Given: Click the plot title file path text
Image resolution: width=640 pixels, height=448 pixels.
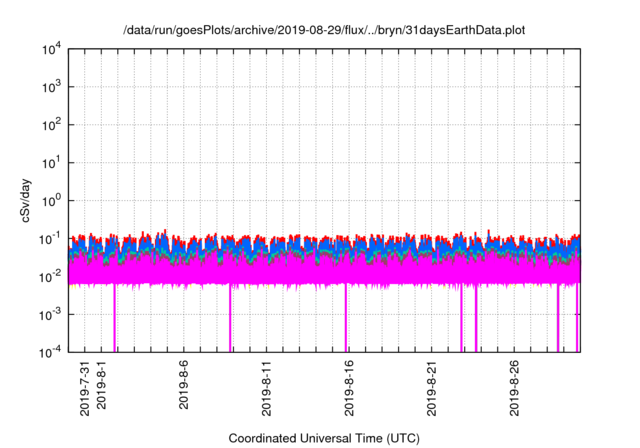Looking at the screenshot, I should click(324, 31).
